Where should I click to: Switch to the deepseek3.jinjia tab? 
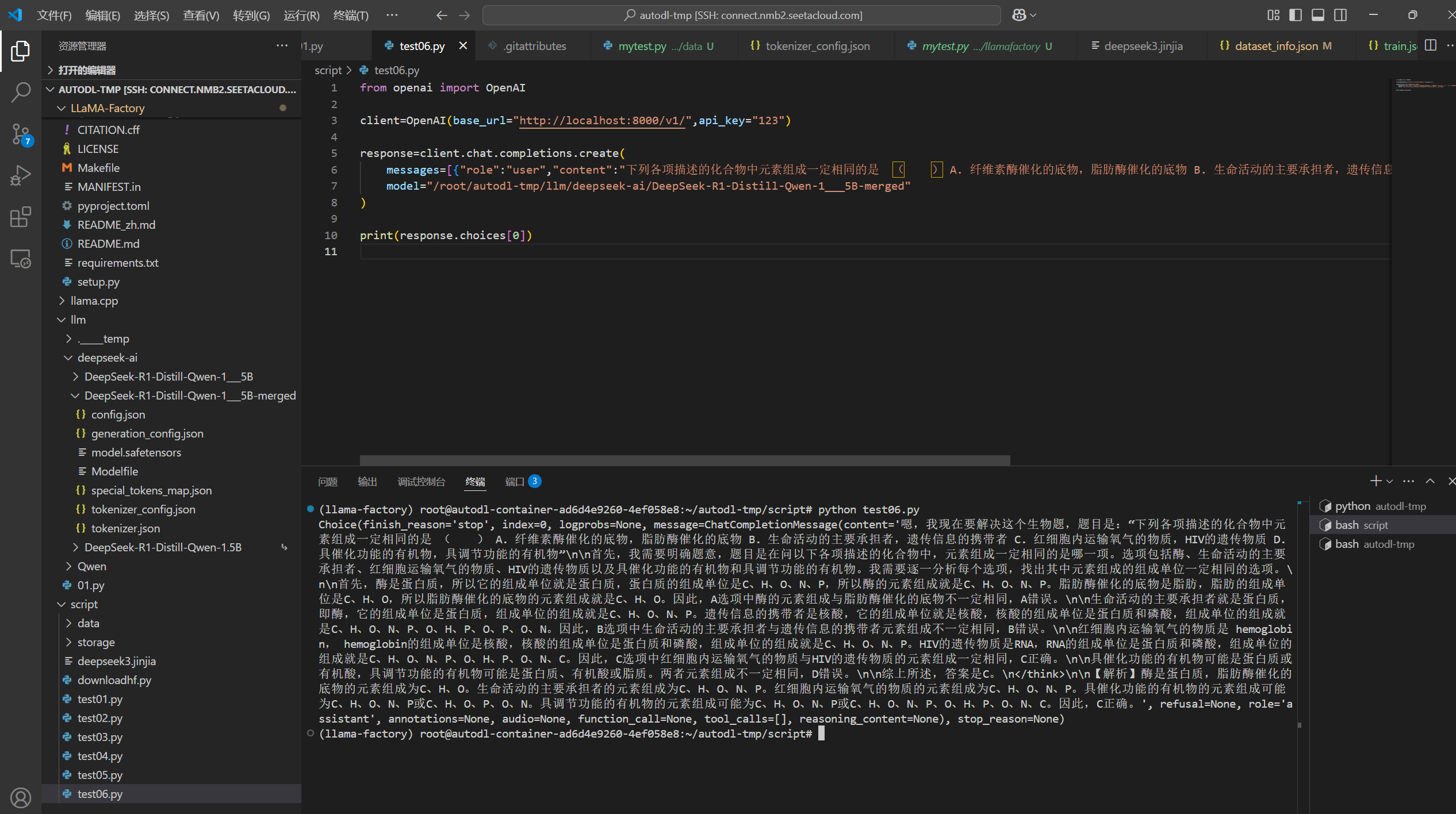(1142, 45)
